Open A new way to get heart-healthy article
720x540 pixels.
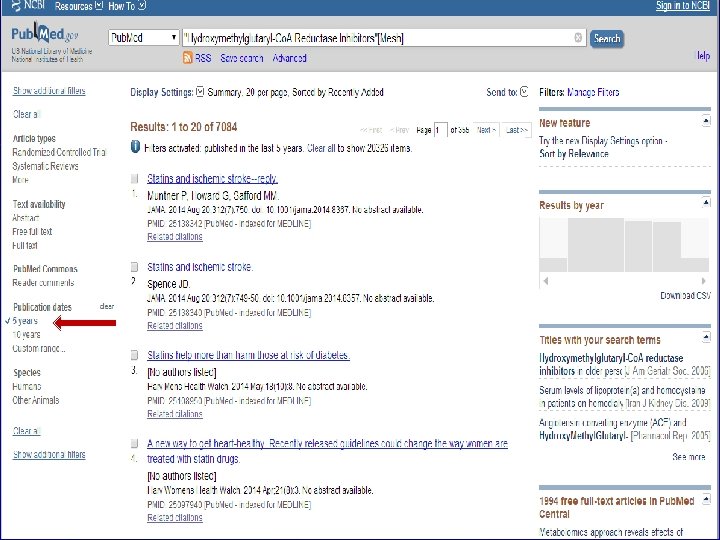click(327, 451)
